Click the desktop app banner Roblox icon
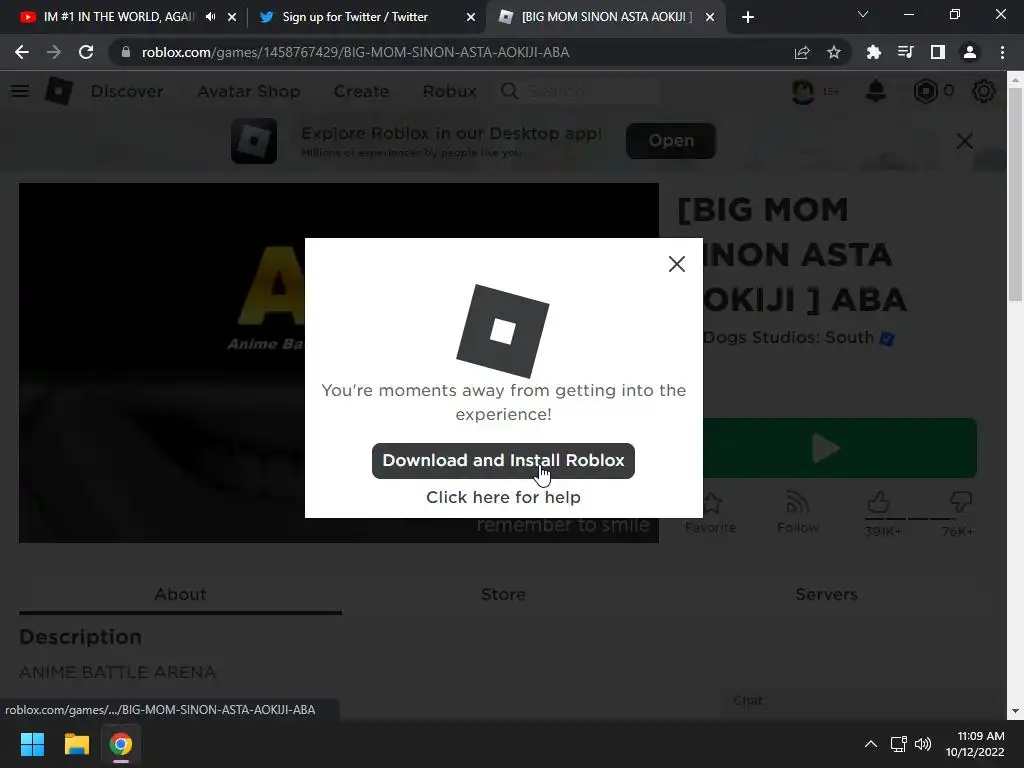Screen dimensions: 1024x768 pyautogui.click(x=254, y=140)
